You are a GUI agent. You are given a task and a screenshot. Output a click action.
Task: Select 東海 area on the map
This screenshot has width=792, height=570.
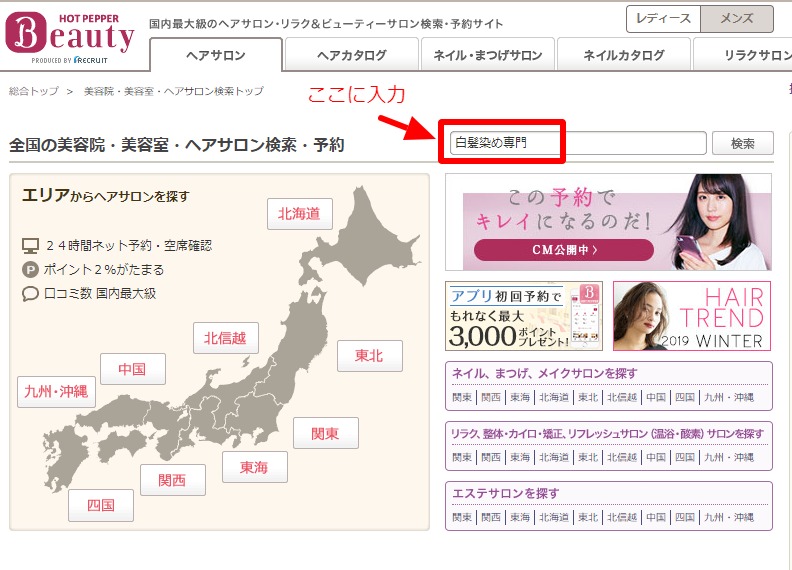(255, 467)
